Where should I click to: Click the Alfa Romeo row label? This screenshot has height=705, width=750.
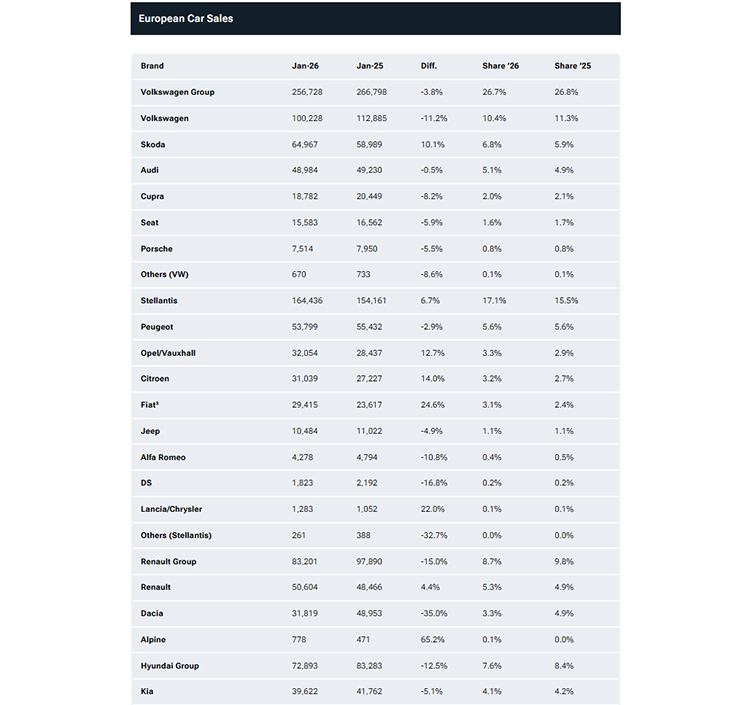tap(164, 457)
